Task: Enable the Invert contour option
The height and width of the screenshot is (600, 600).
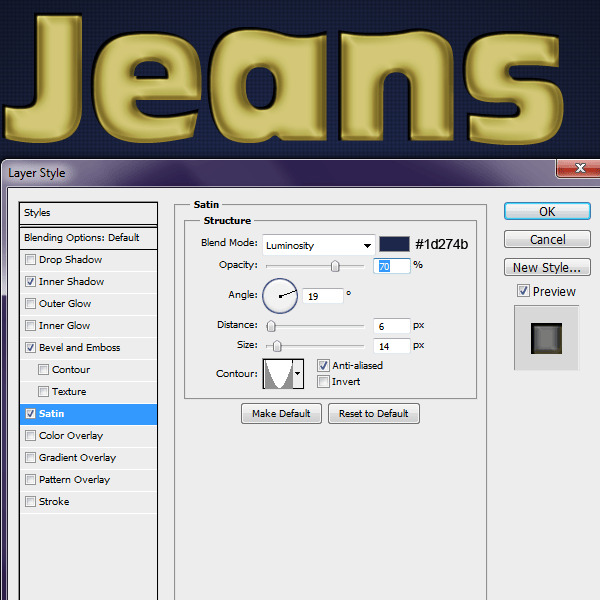Action: tap(323, 381)
